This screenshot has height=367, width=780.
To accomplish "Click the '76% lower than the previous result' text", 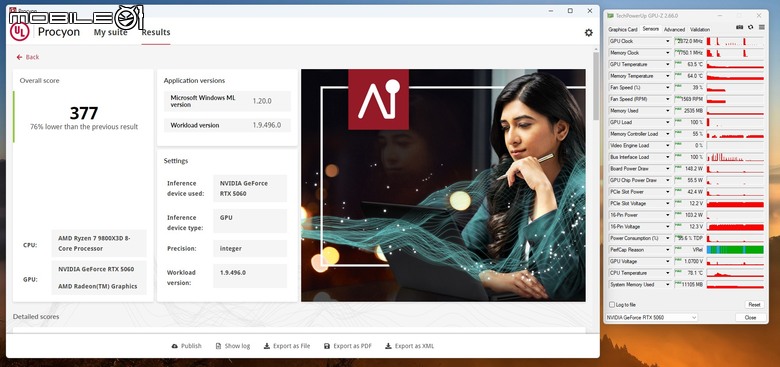I will tap(84, 127).
